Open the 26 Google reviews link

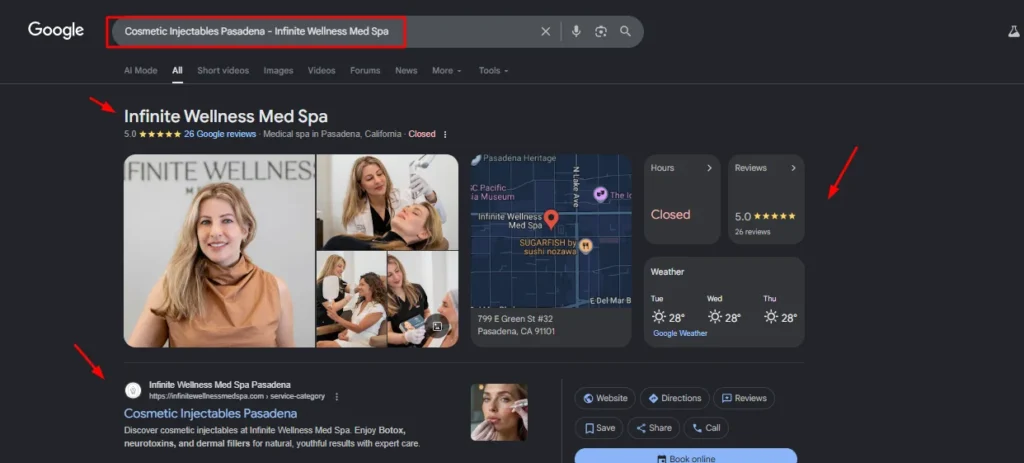click(219, 134)
